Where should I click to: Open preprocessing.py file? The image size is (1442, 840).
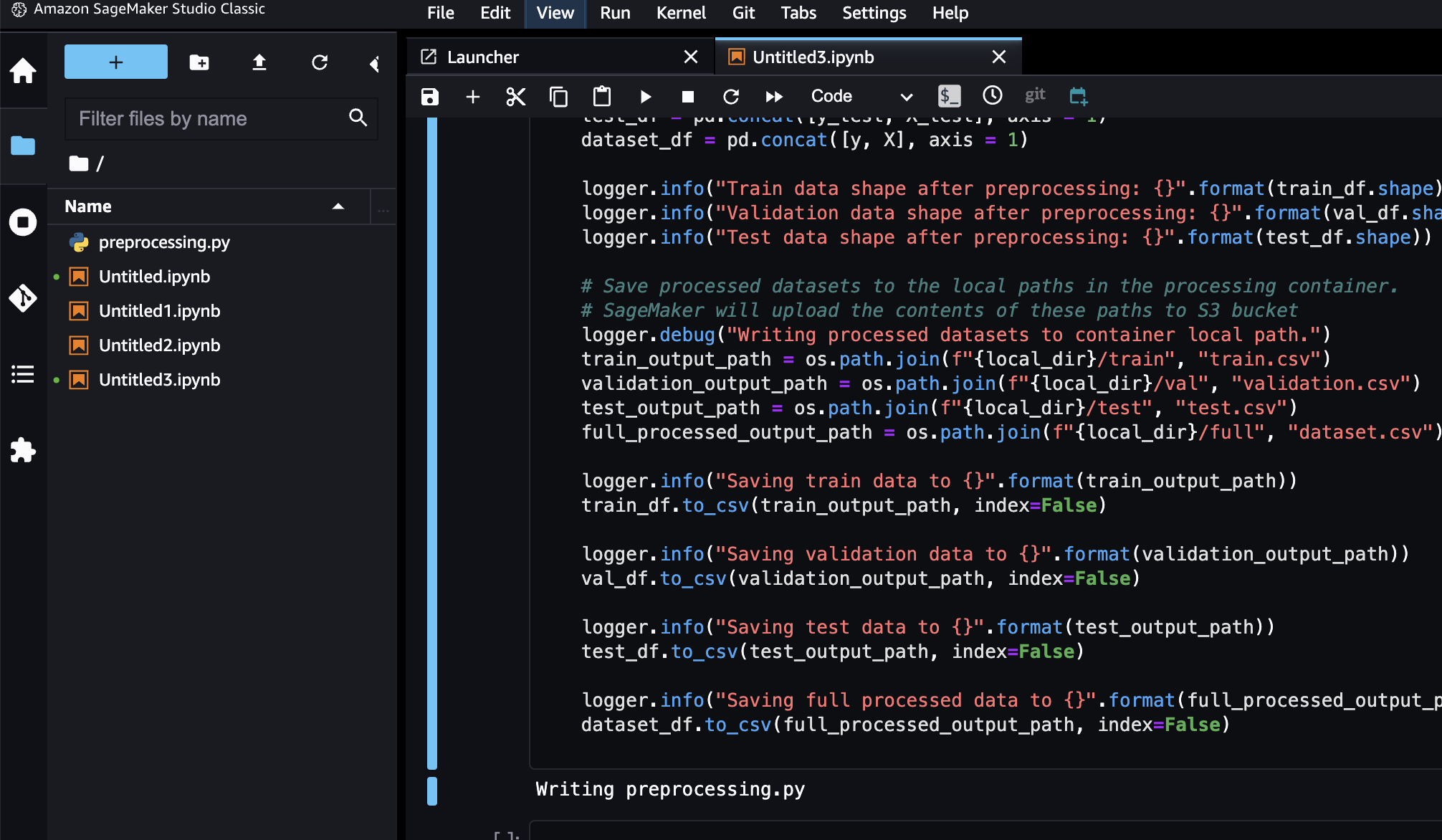164,242
